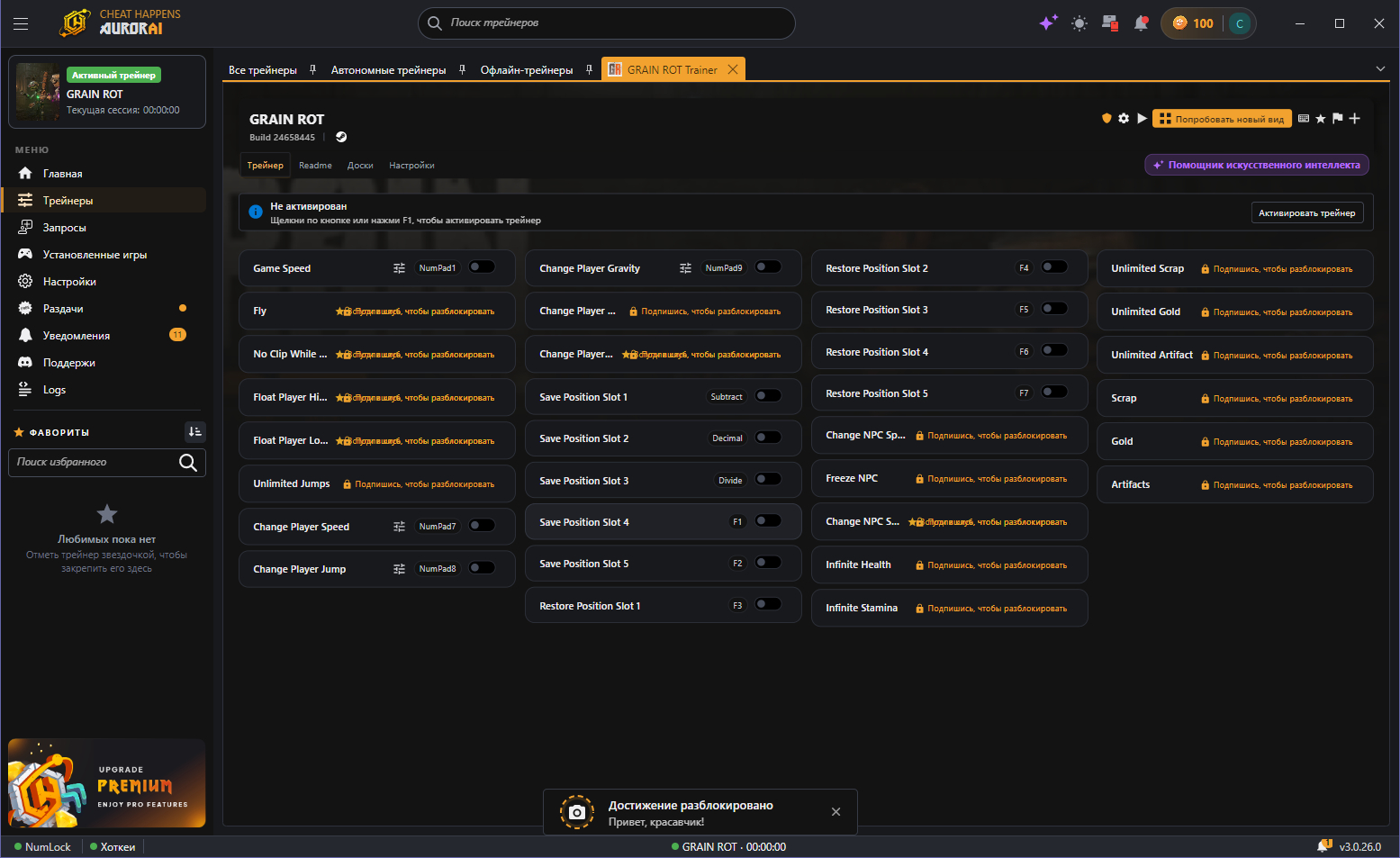Image resolution: width=1400 pixels, height=858 pixels.
Task: Toggle Save Position Slot 1
Action: (x=768, y=396)
